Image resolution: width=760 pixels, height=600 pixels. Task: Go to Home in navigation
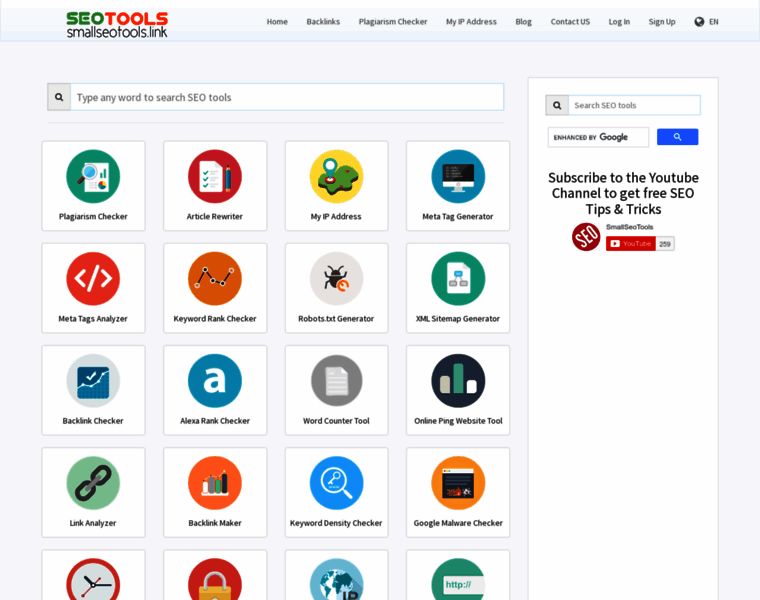[x=277, y=22]
